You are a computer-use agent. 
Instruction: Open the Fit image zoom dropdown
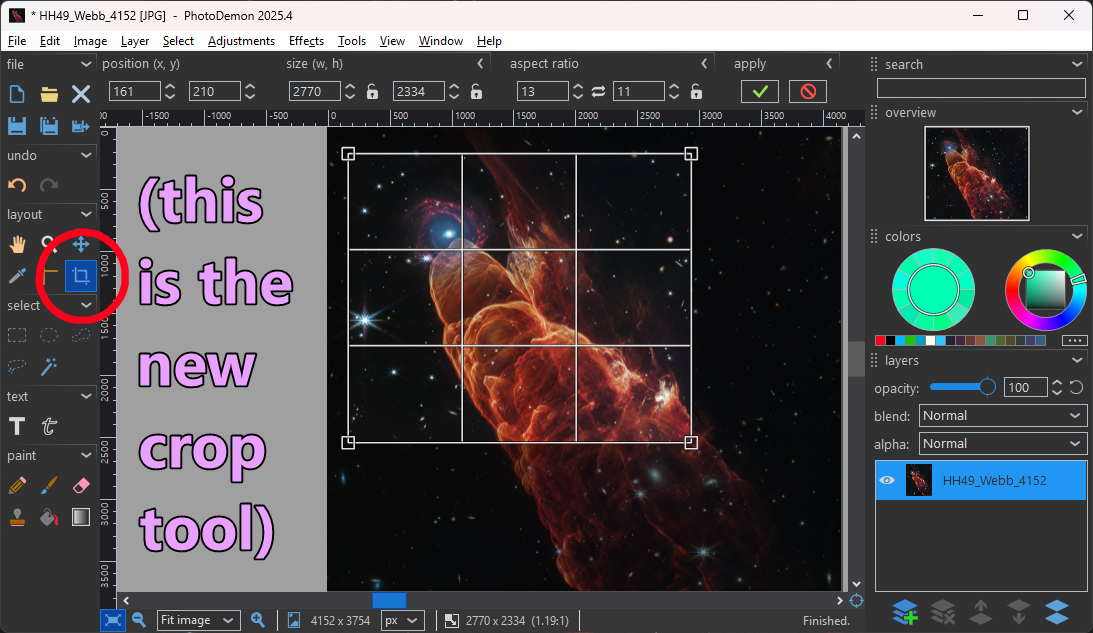tap(198, 620)
